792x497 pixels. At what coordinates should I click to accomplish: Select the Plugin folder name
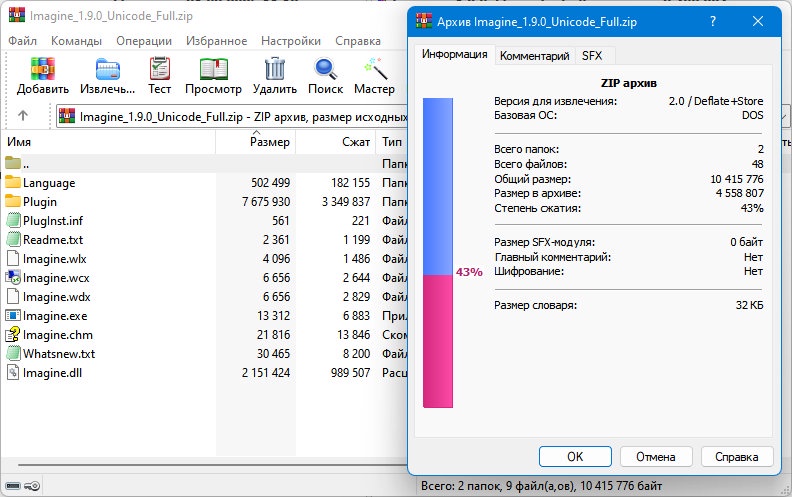point(40,202)
